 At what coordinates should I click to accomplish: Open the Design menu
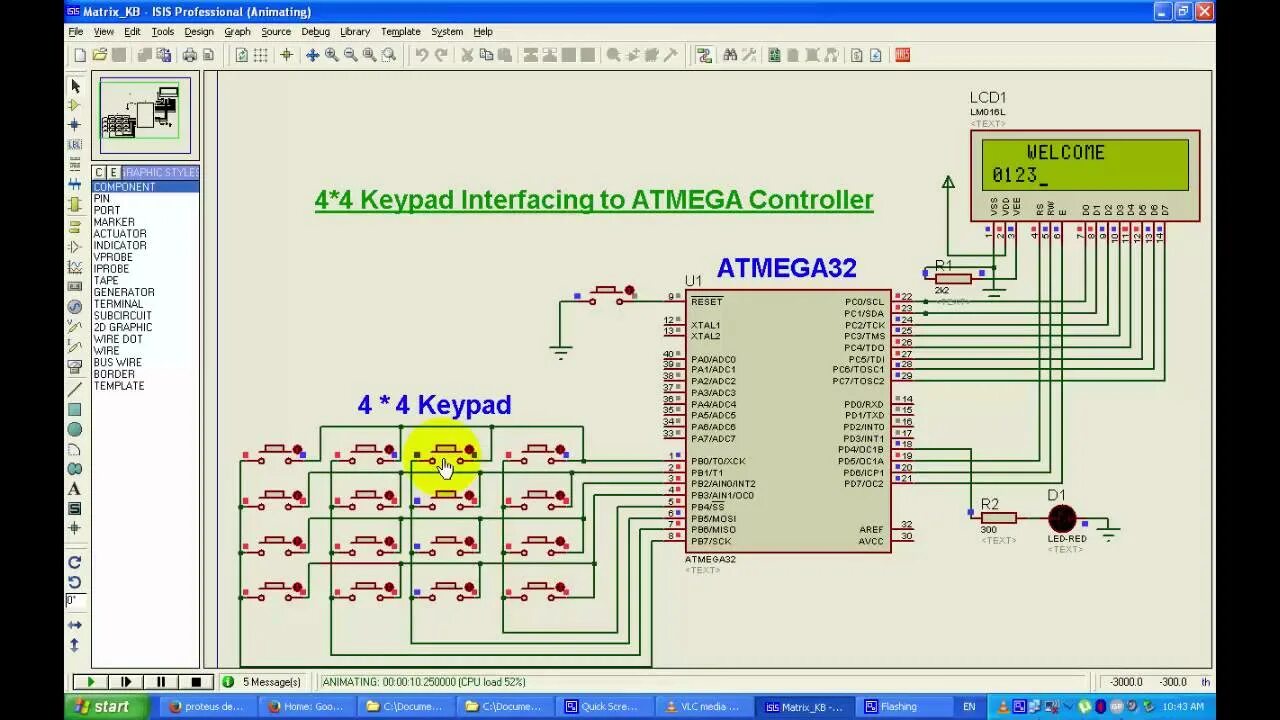coord(198,32)
